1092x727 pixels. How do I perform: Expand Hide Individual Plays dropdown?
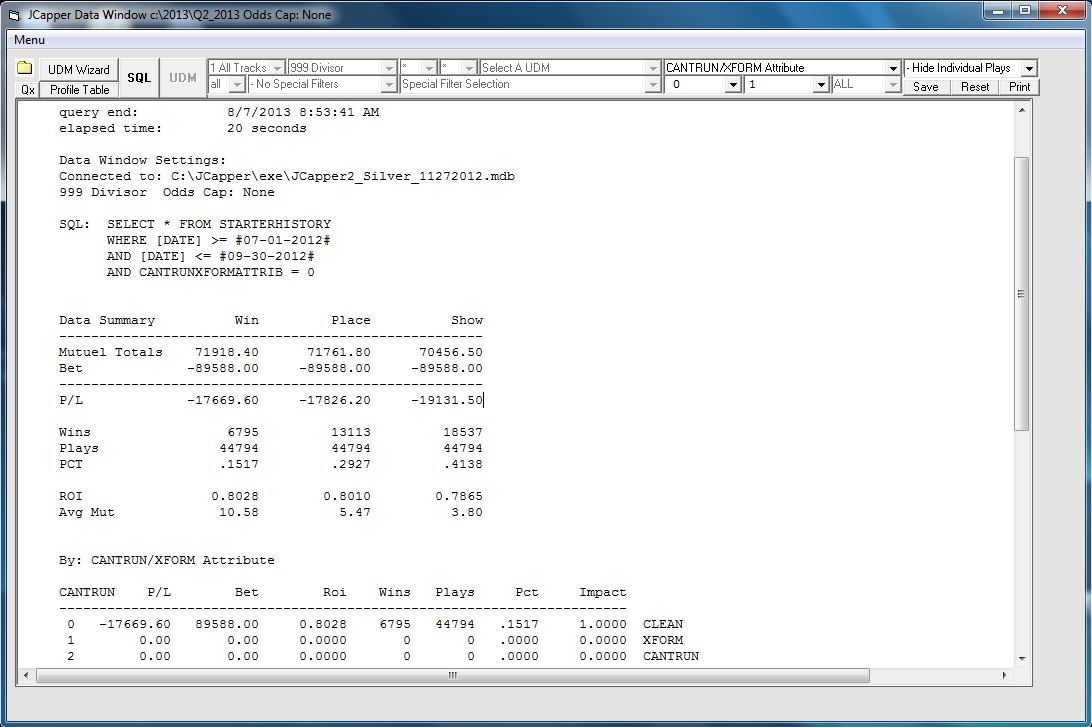point(1029,68)
